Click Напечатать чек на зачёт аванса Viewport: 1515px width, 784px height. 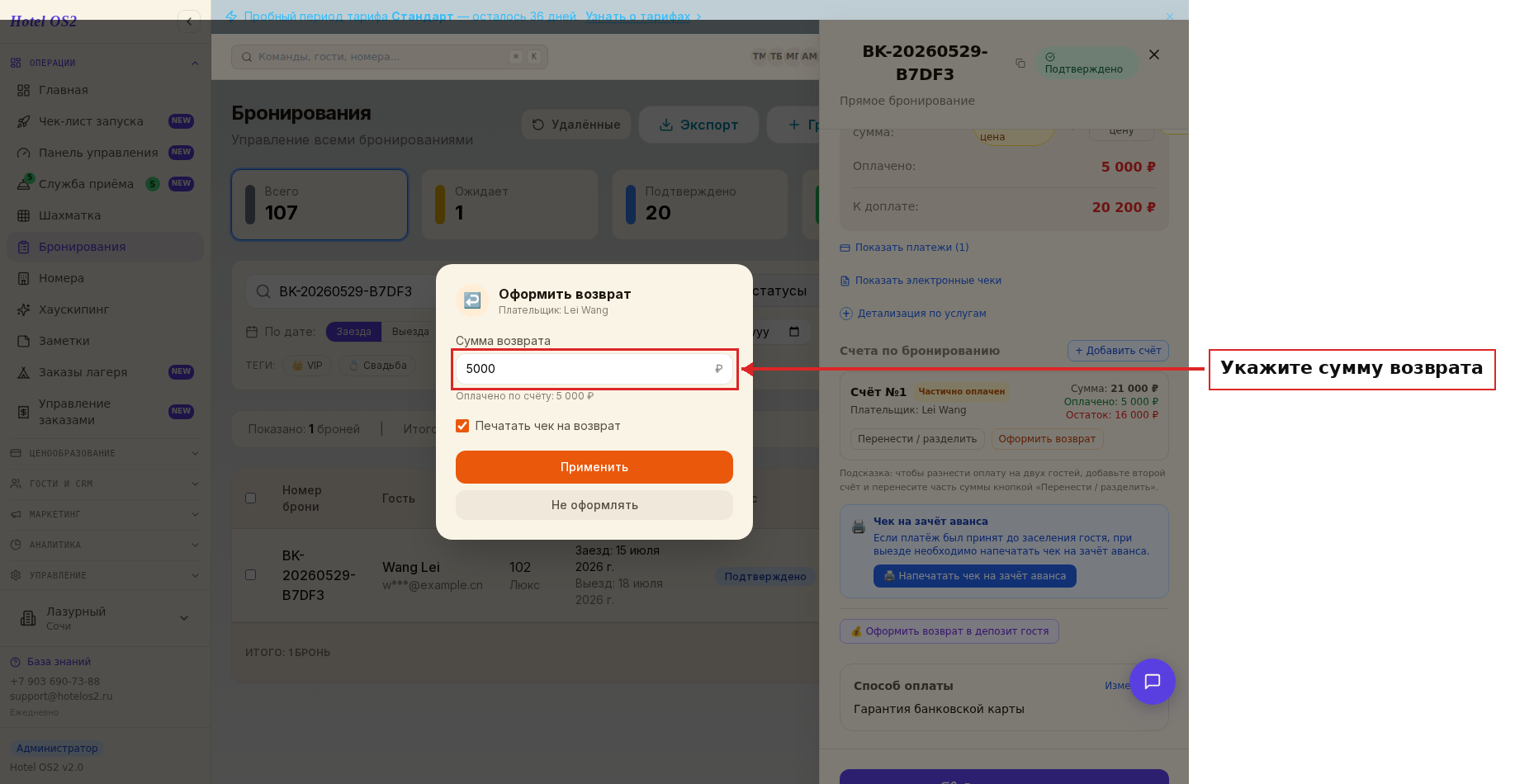click(x=974, y=576)
